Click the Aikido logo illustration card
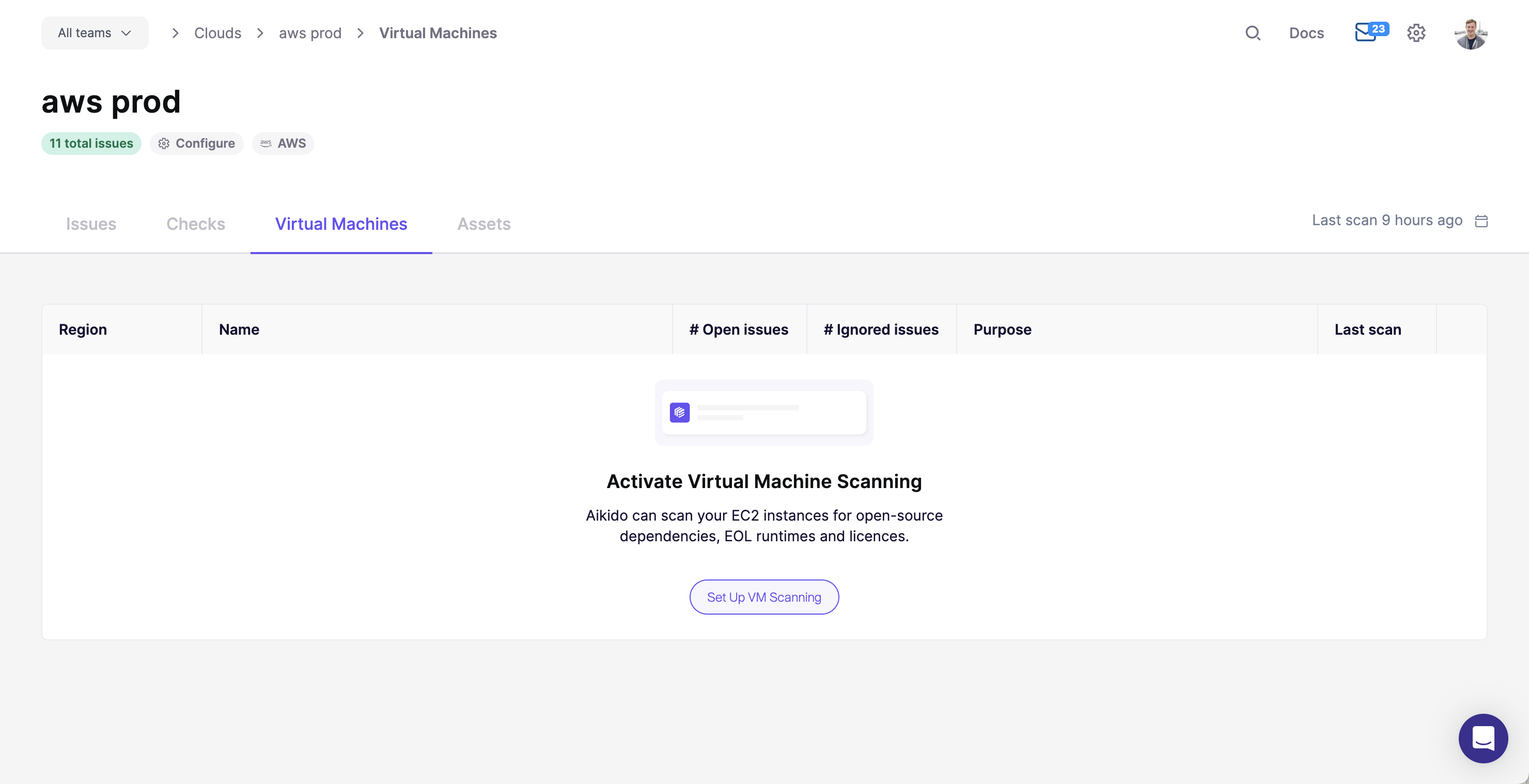Image resolution: width=1529 pixels, height=784 pixels. coord(764,413)
